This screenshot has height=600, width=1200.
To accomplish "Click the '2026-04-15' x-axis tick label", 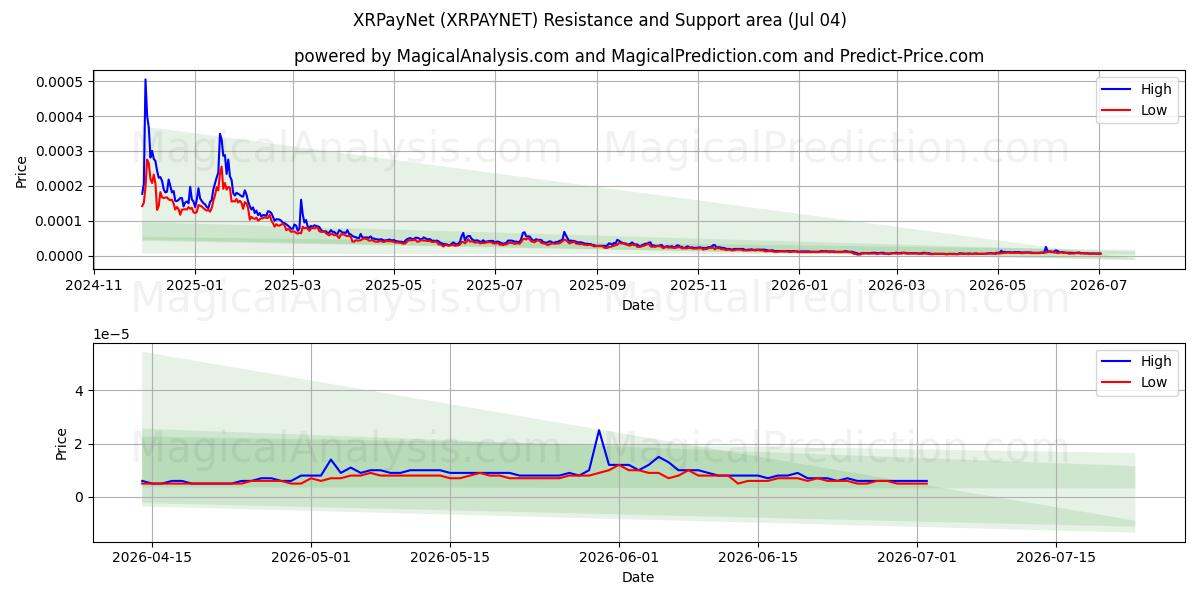I will 152,557.
